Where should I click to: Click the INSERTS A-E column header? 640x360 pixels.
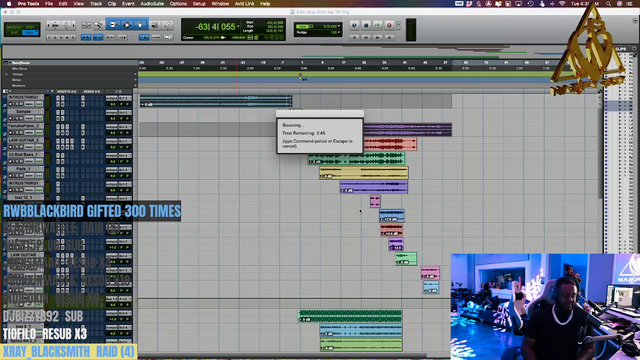[67, 91]
